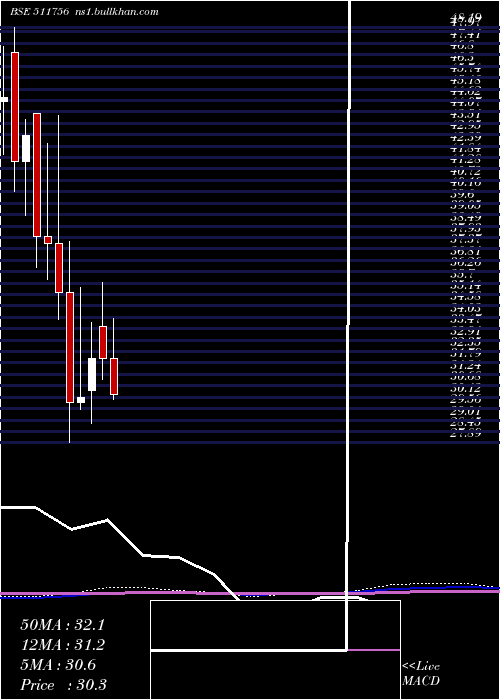Click the 40.72 price axis label
Viewport: 500px width, 700px height.
click(x=466, y=171)
